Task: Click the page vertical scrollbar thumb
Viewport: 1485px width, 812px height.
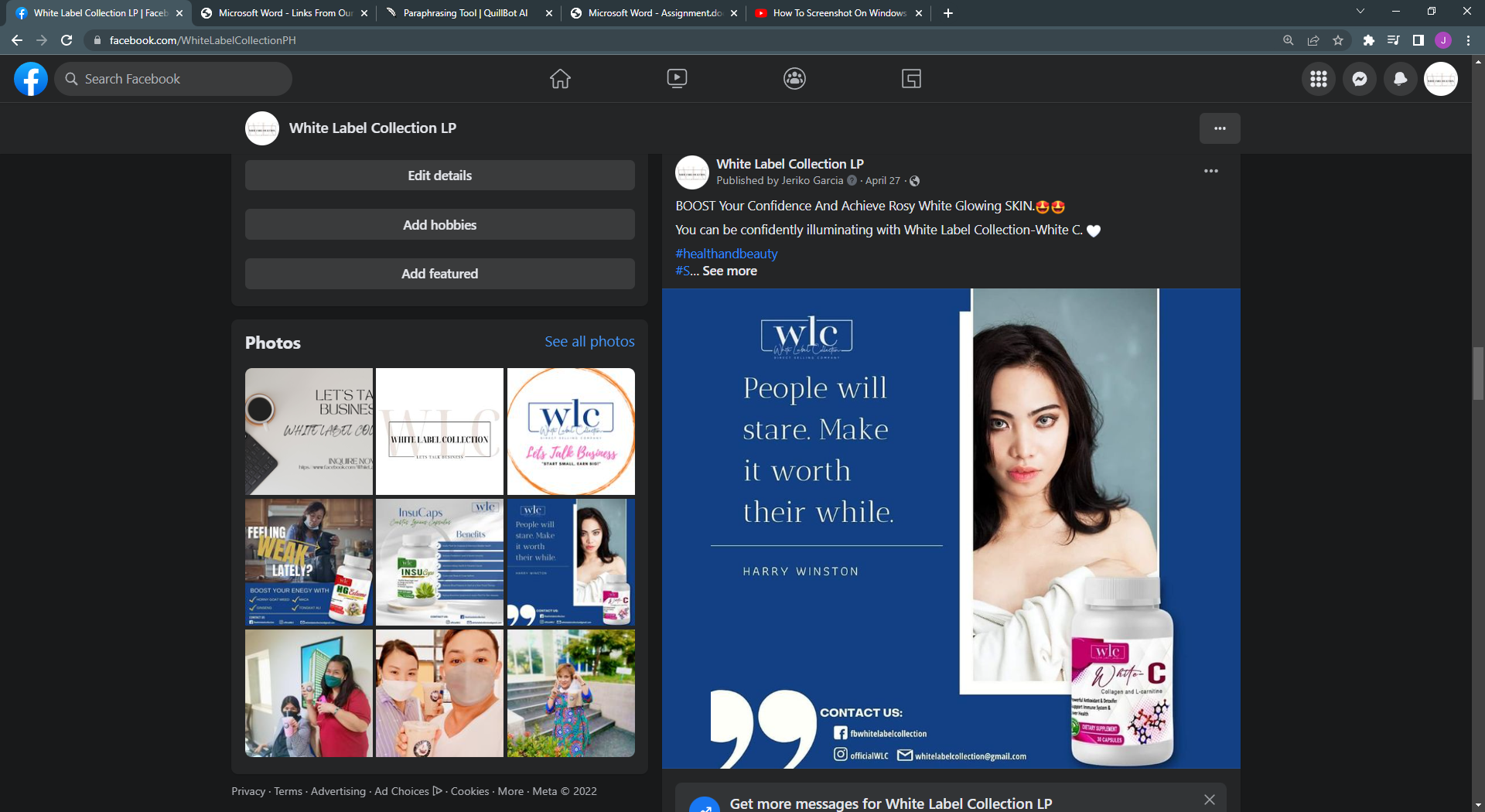Action: pos(1478,374)
